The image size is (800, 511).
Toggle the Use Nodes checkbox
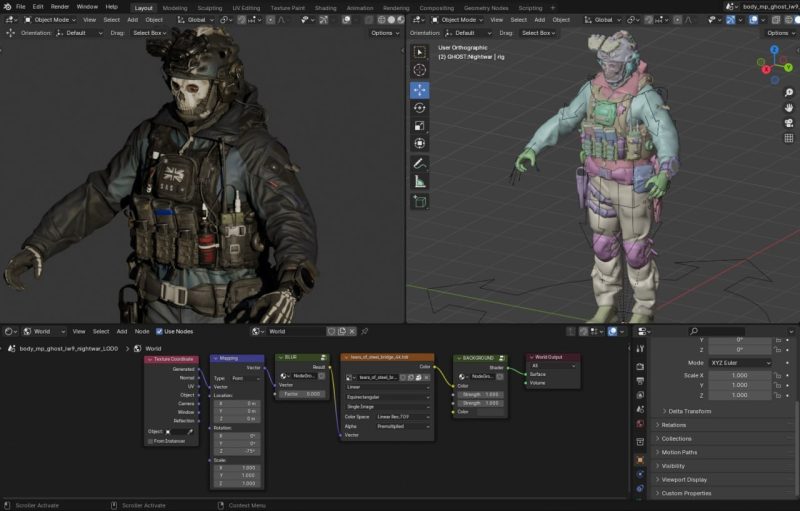tap(159, 331)
